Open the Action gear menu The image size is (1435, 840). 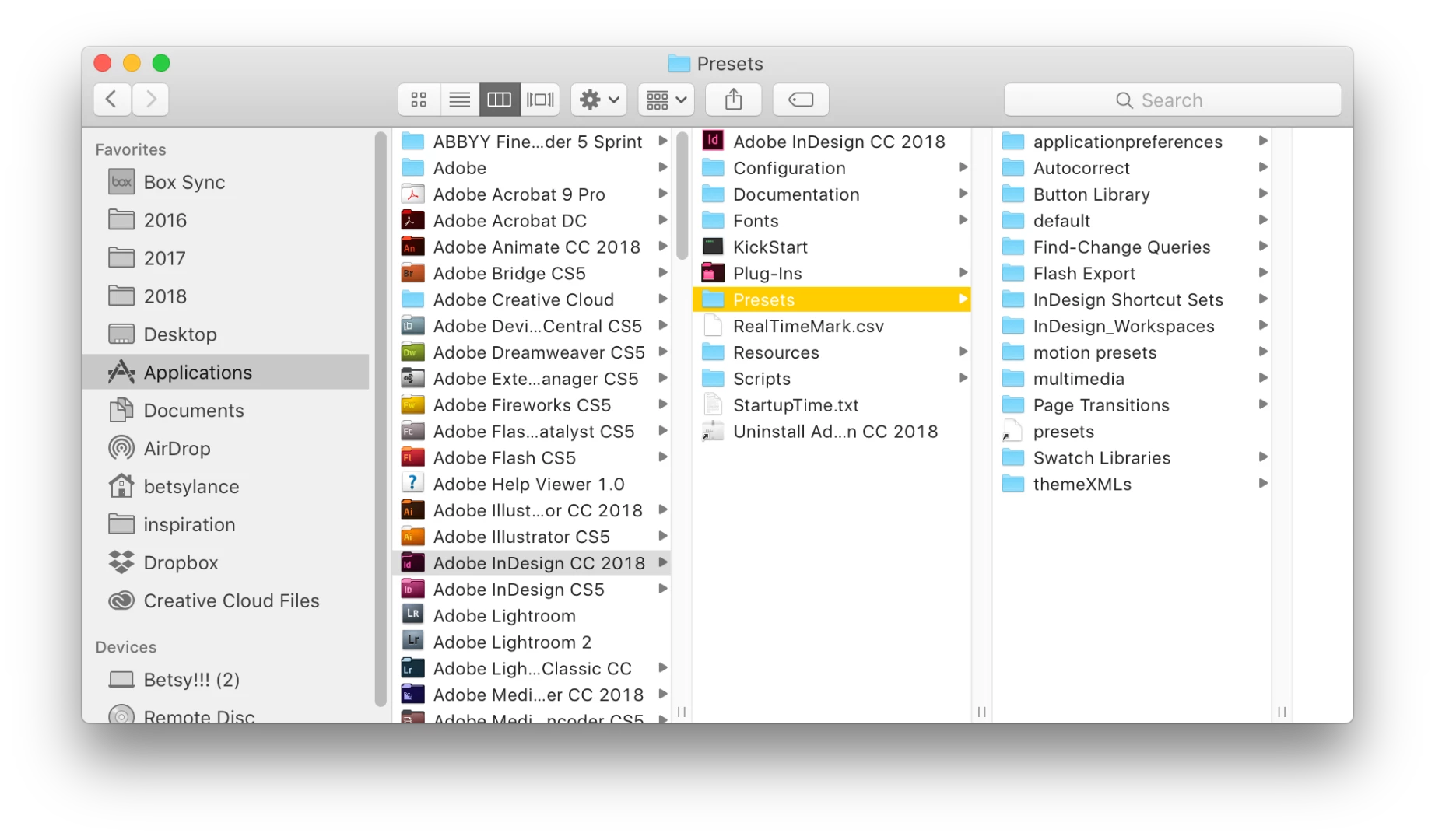pos(599,100)
